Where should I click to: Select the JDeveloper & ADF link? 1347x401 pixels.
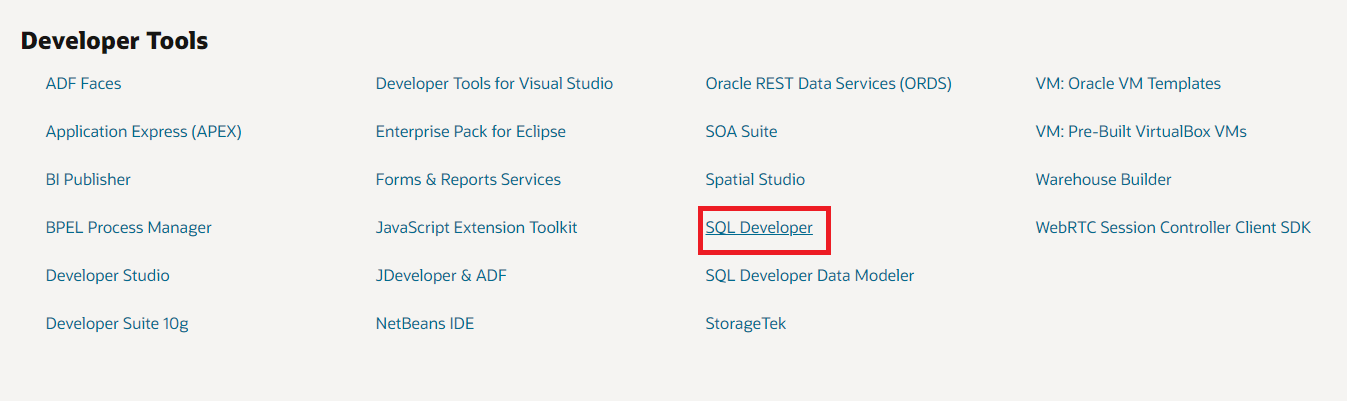pyautogui.click(x=441, y=276)
